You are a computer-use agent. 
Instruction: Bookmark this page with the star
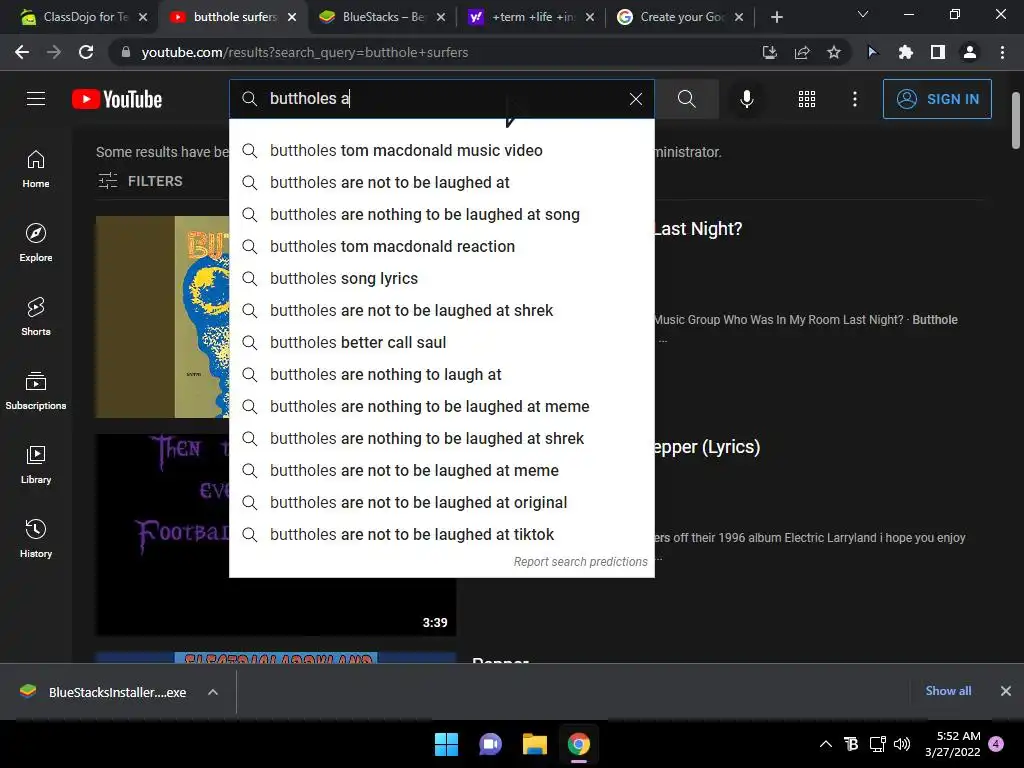(834, 52)
